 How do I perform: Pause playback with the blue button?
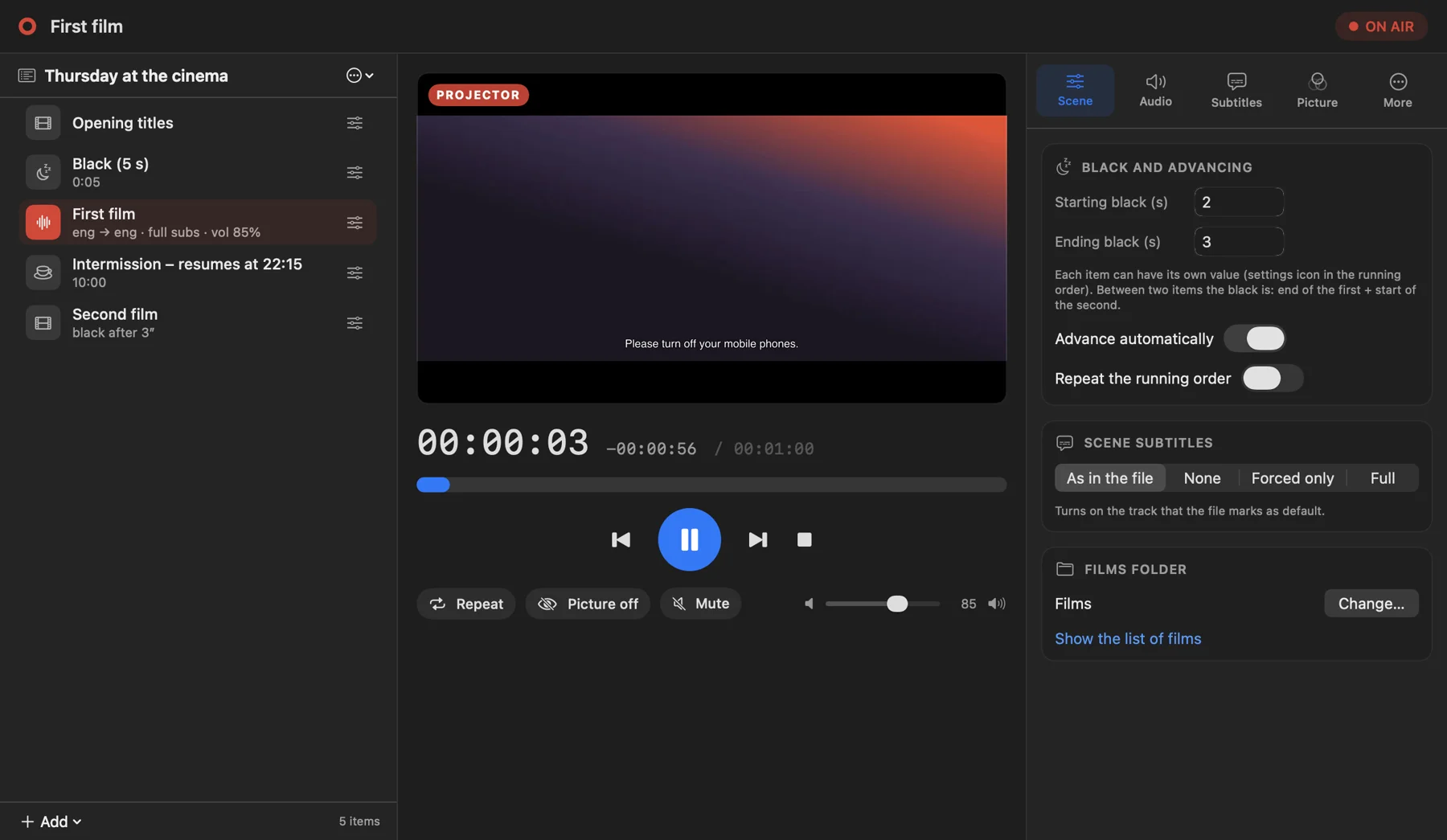(689, 539)
